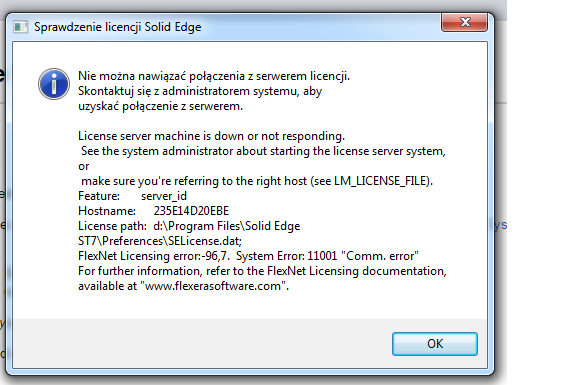Click the LM_LICENSE_FILE reference text
The image size is (573, 385).
click(381, 181)
